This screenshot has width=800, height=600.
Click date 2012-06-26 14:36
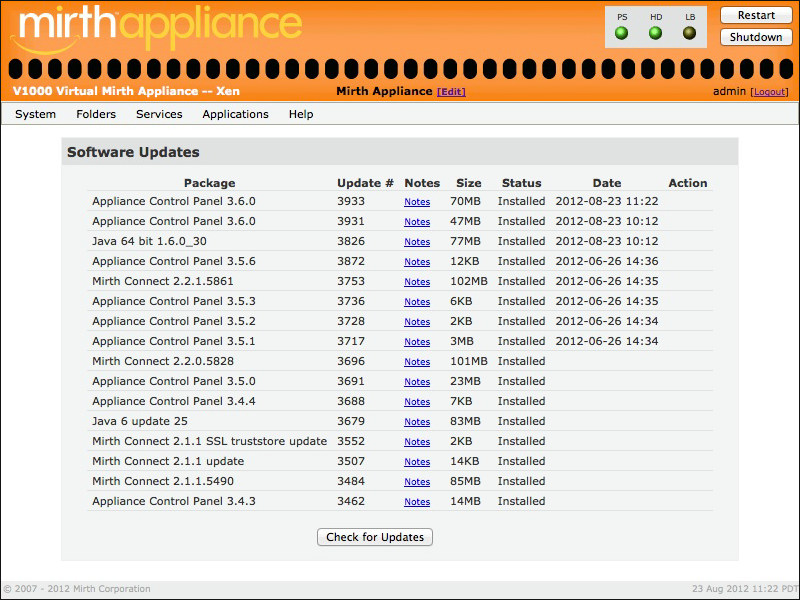point(607,261)
